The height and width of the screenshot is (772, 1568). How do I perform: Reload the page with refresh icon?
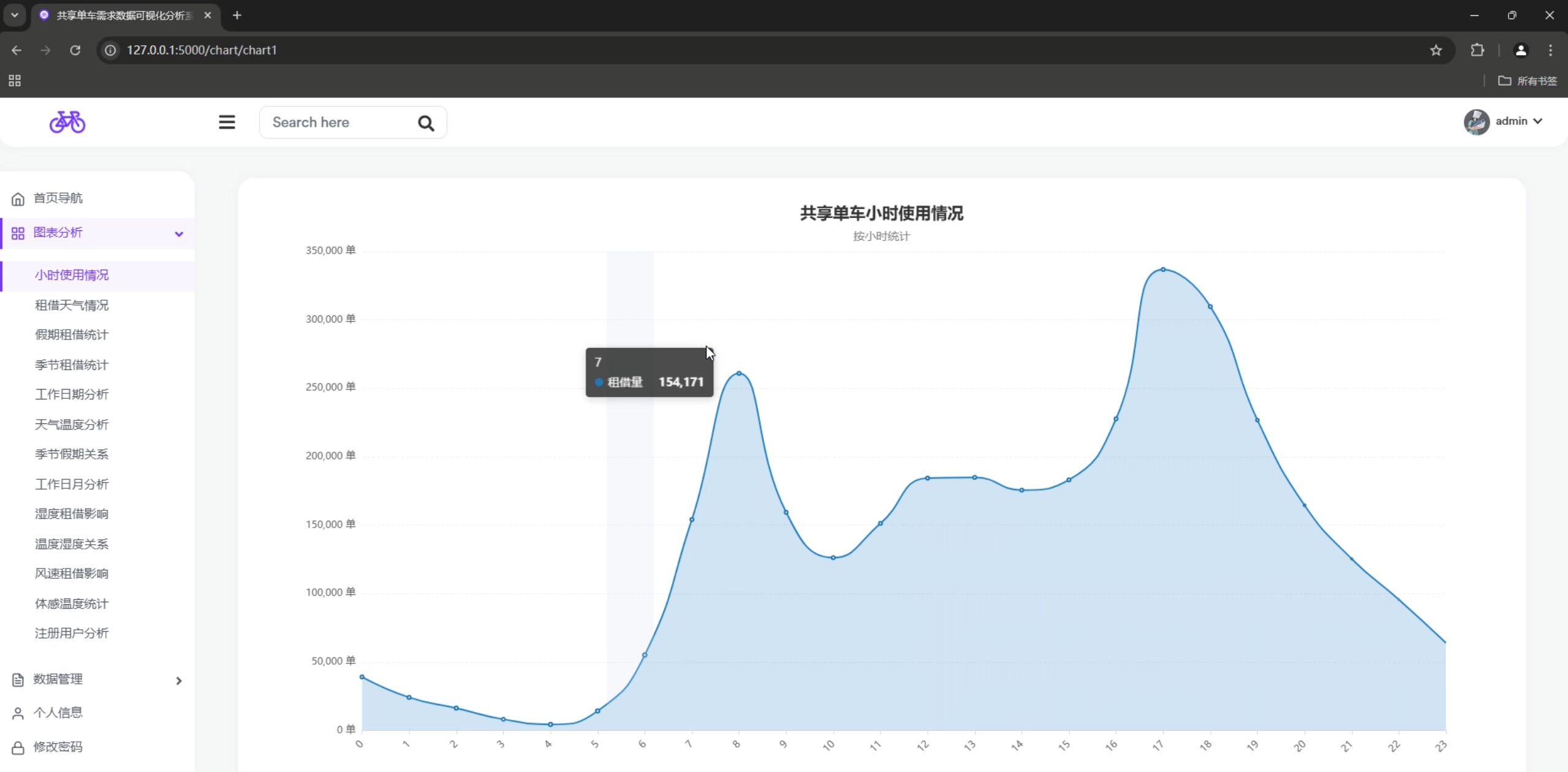pyautogui.click(x=75, y=50)
